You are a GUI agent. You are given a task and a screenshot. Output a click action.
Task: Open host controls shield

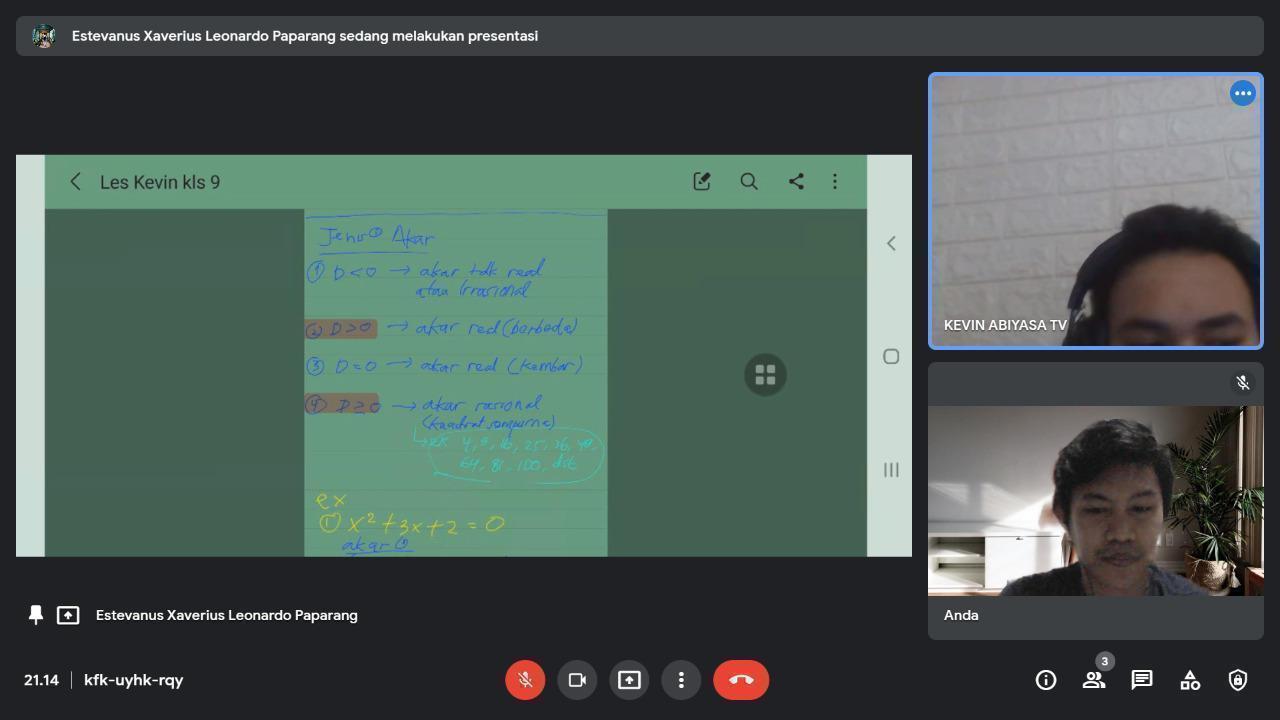click(1238, 680)
